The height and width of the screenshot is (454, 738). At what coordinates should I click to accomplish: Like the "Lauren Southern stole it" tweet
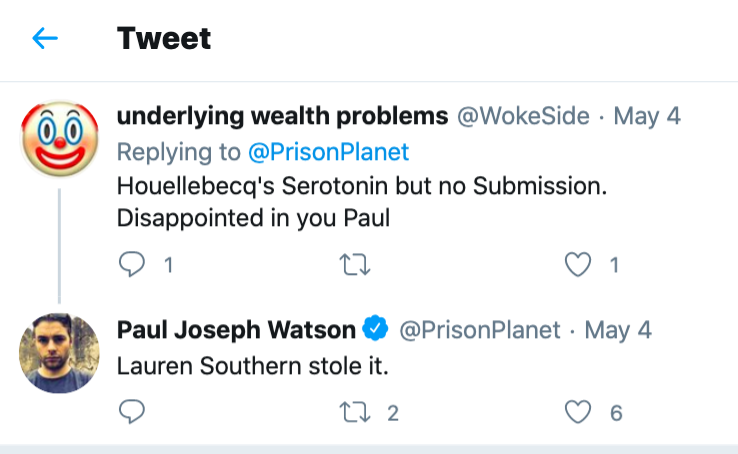[x=578, y=411]
